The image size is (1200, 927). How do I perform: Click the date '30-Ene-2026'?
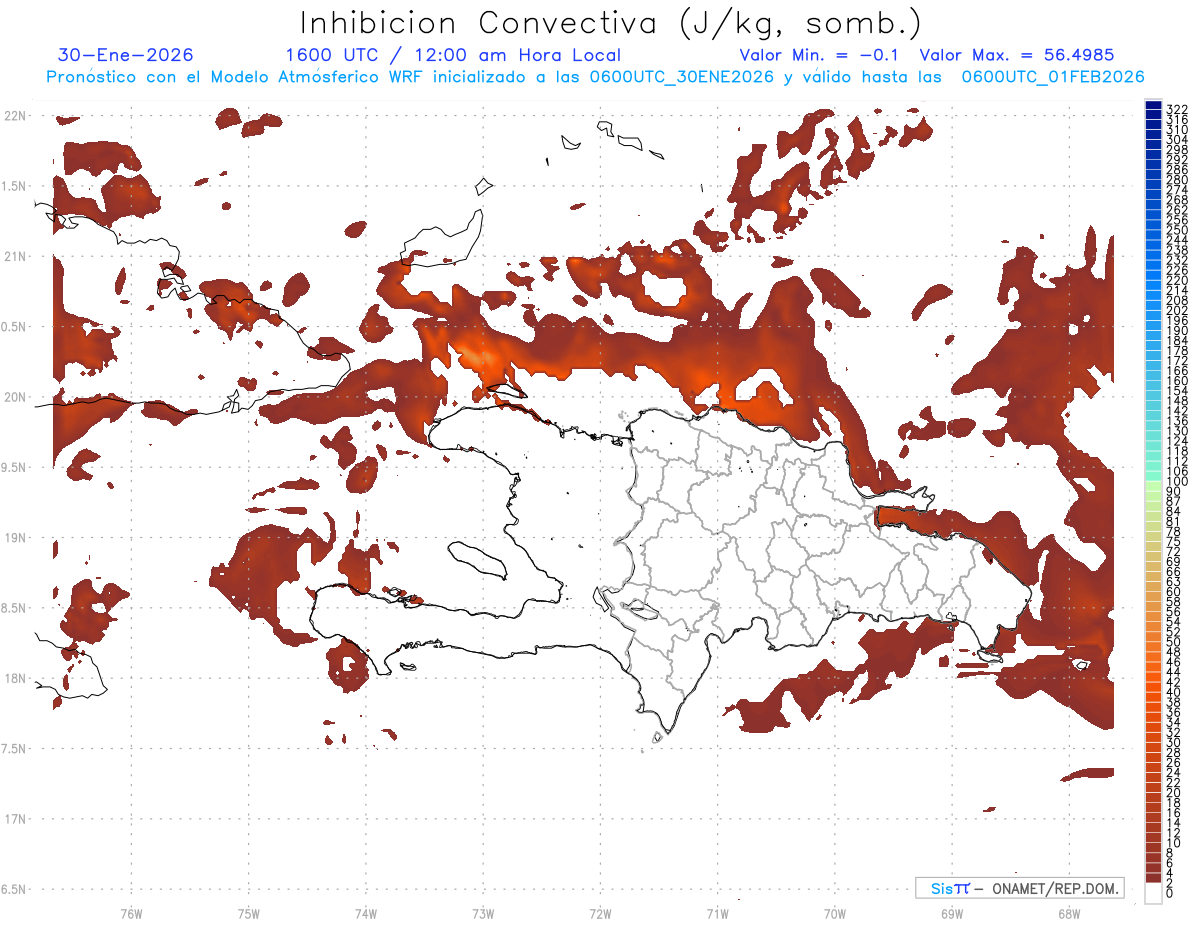point(126,56)
